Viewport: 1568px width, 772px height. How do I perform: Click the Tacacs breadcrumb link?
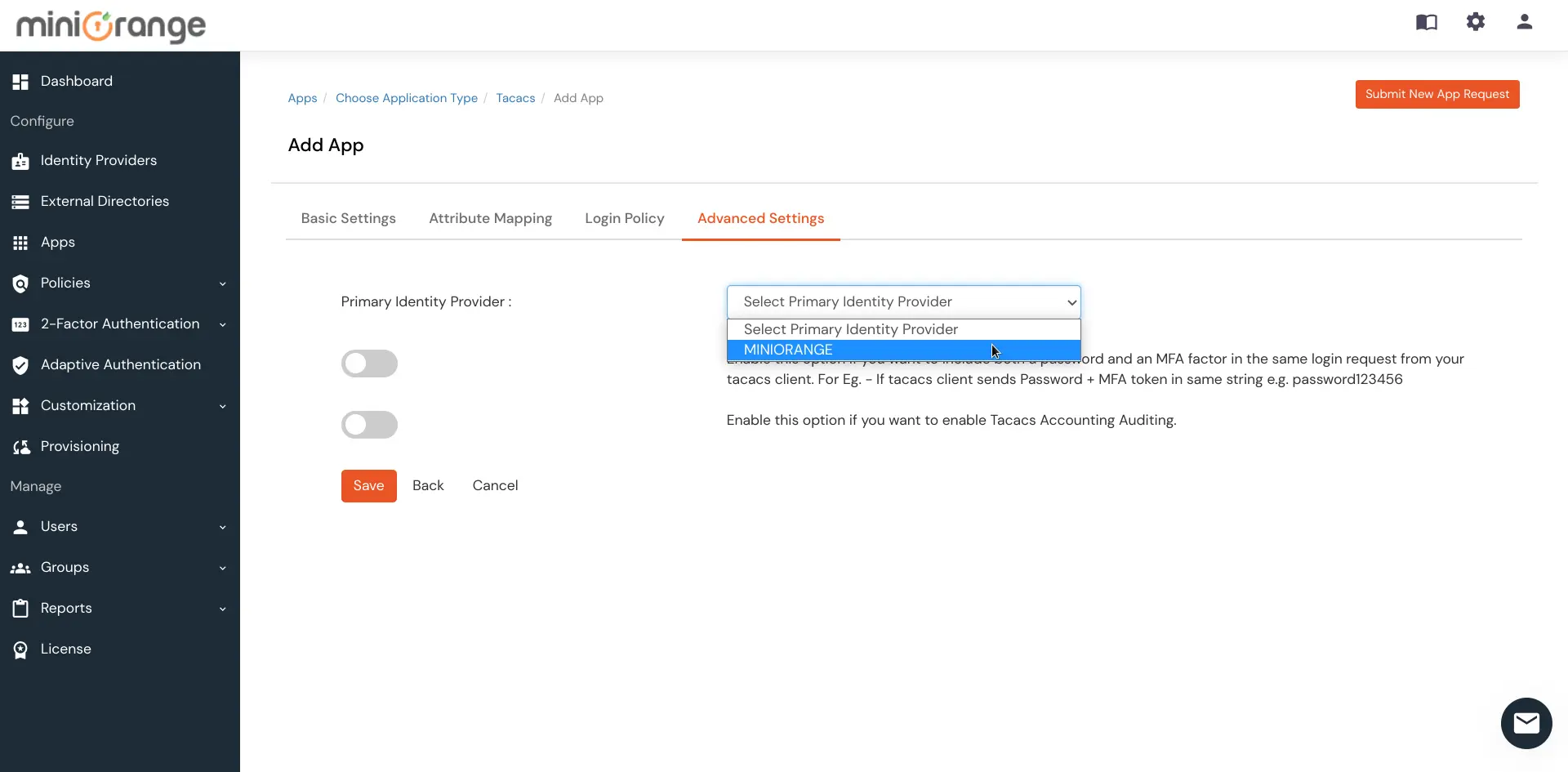[515, 98]
